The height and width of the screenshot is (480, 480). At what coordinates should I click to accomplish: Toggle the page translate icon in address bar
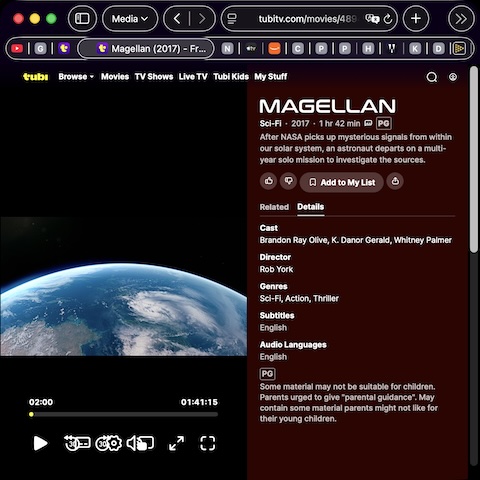click(x=372, y=19)
